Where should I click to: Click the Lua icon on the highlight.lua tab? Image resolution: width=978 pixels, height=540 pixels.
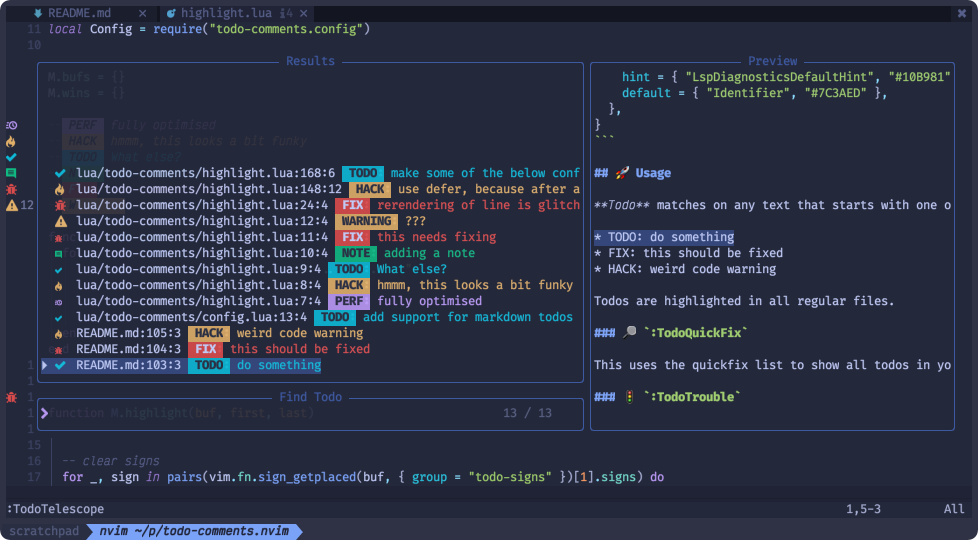[171, 13]
